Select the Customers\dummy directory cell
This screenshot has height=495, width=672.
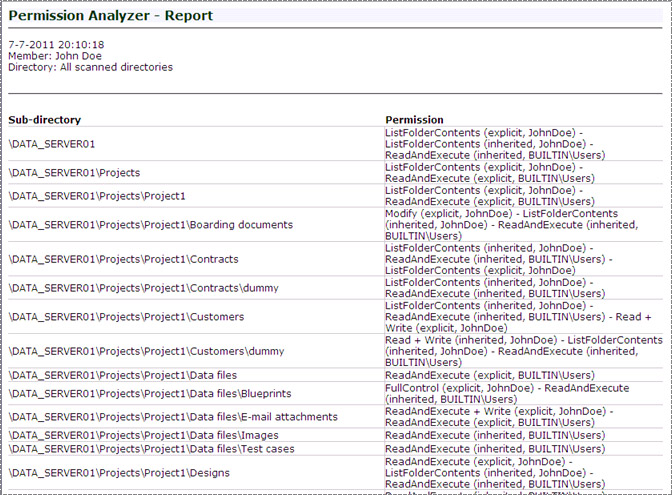point(196,351)
